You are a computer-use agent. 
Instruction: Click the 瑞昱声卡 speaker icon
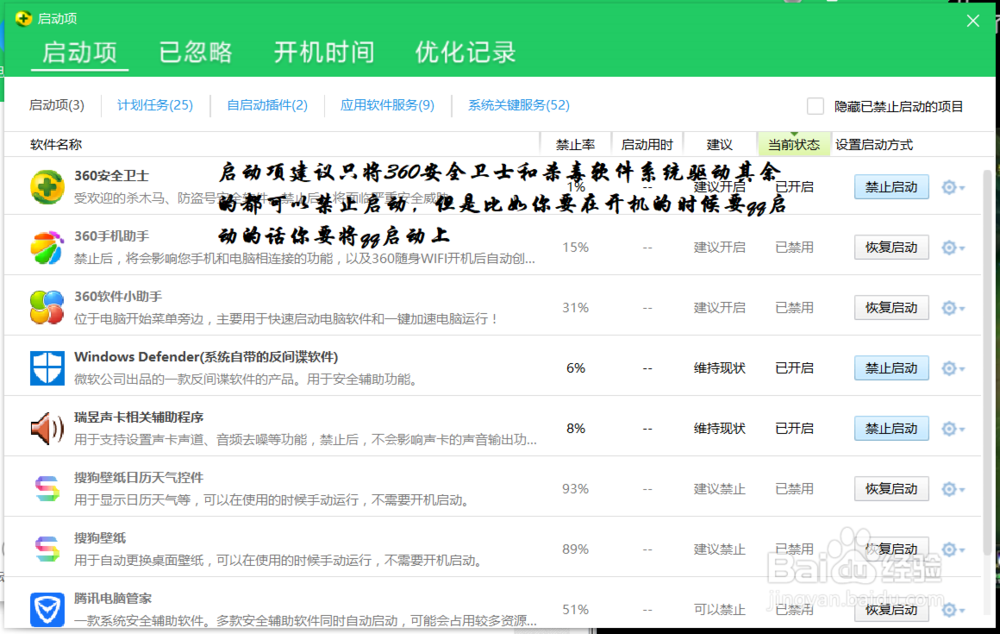point(46,428)
